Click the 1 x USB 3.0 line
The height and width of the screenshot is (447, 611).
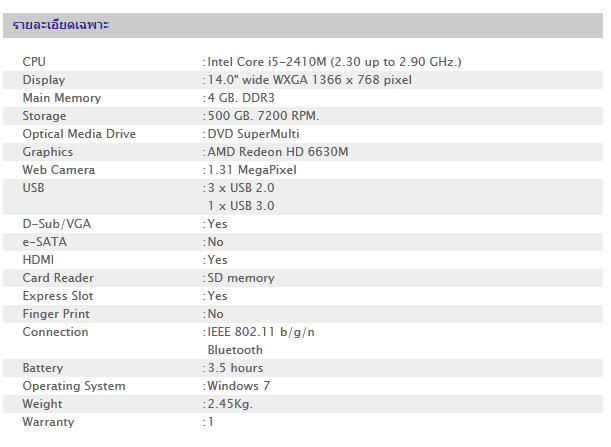(x=241, y=206)
